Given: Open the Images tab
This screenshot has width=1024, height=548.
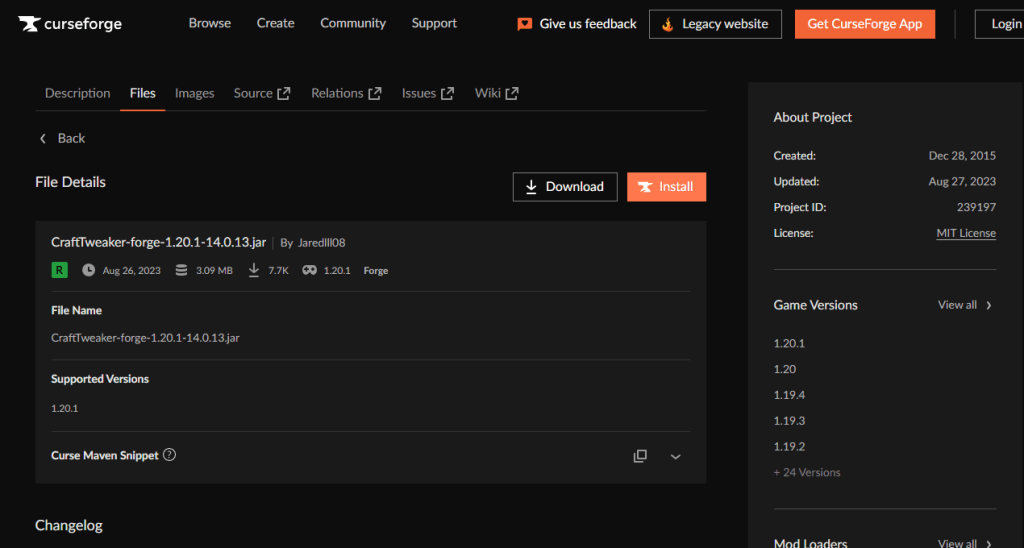Looking at the screenshot, I should click(194, 93).
